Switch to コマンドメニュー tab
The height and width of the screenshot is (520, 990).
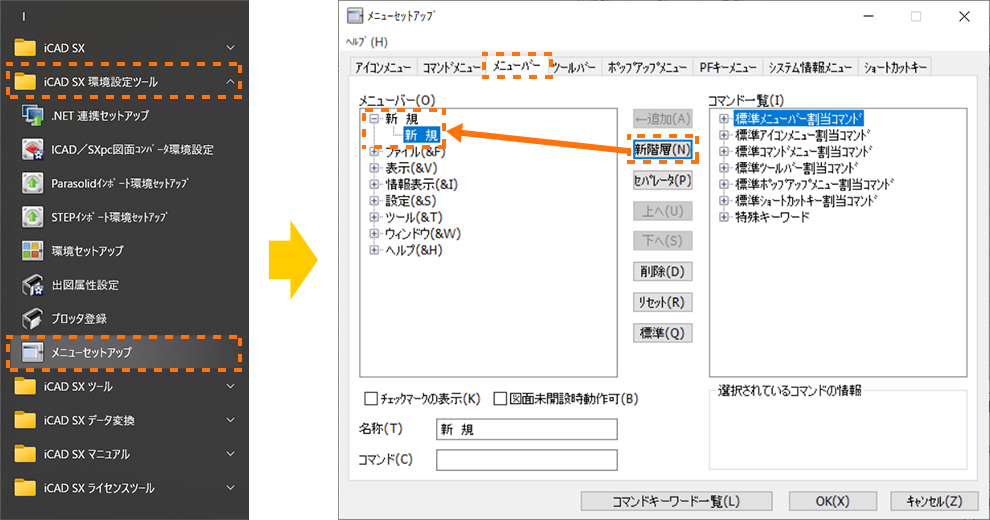pyautogui.click(x=451, y=68)
